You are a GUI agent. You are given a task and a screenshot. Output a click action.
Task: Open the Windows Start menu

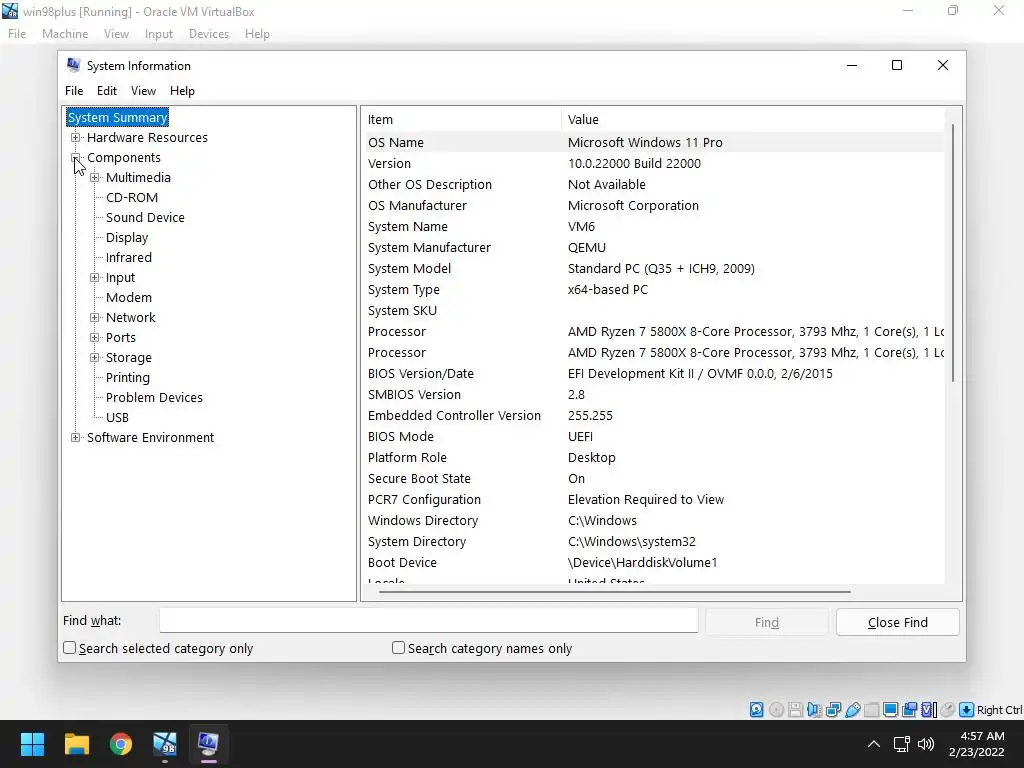click(32, 744)
